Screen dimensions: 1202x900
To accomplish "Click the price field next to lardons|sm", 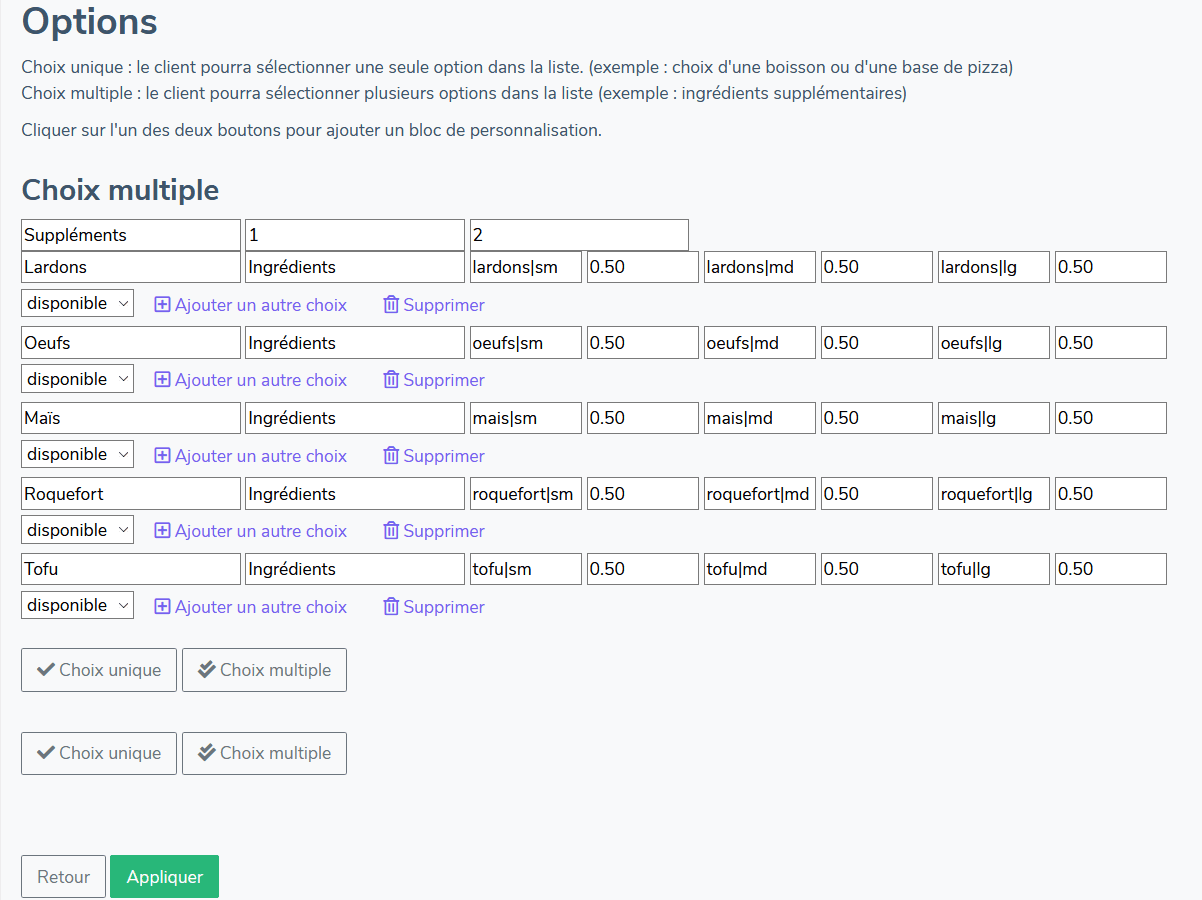I will [x=642, y=266].
